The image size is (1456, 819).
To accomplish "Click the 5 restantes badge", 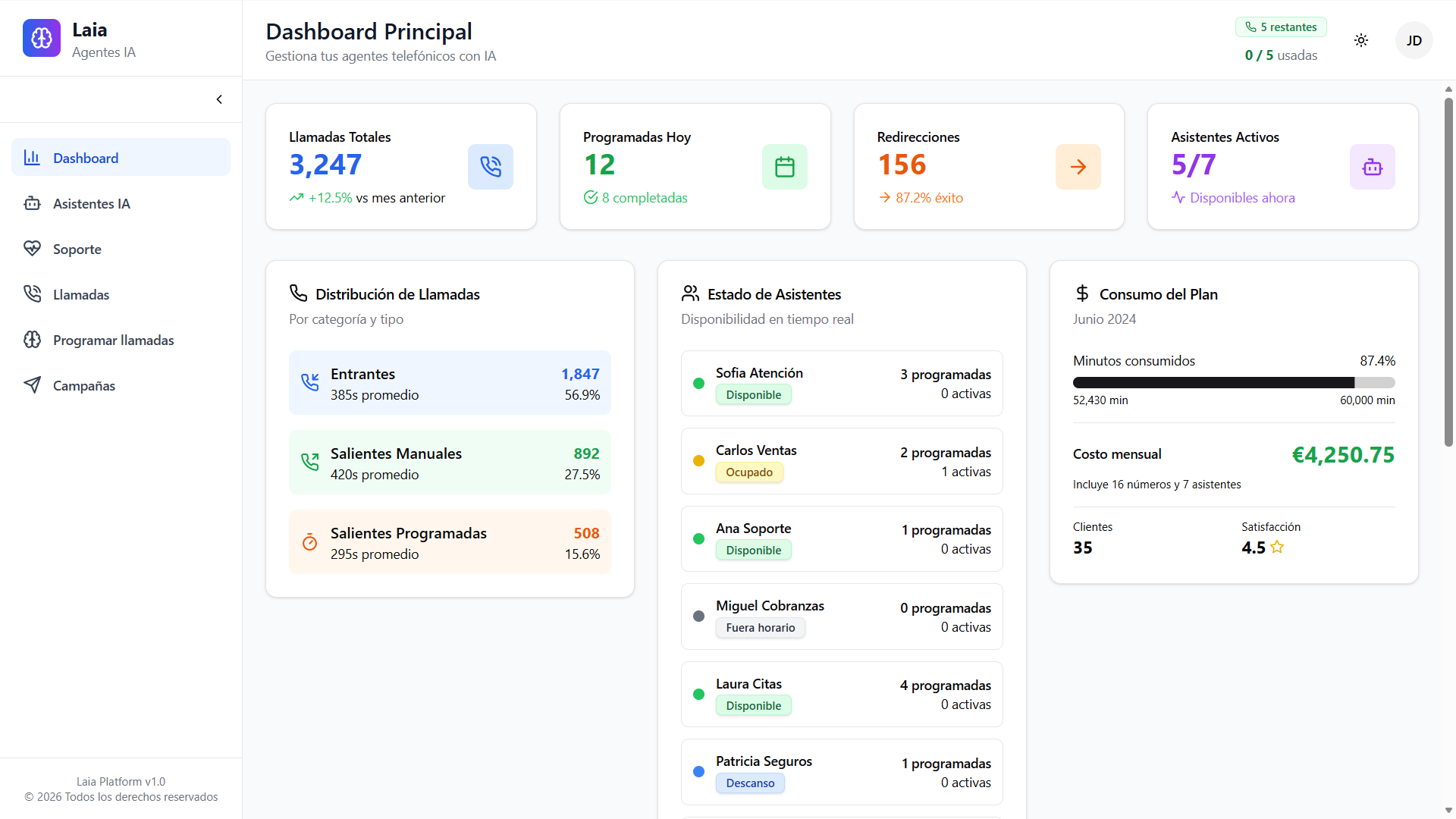I will [x=1280, y=27].
